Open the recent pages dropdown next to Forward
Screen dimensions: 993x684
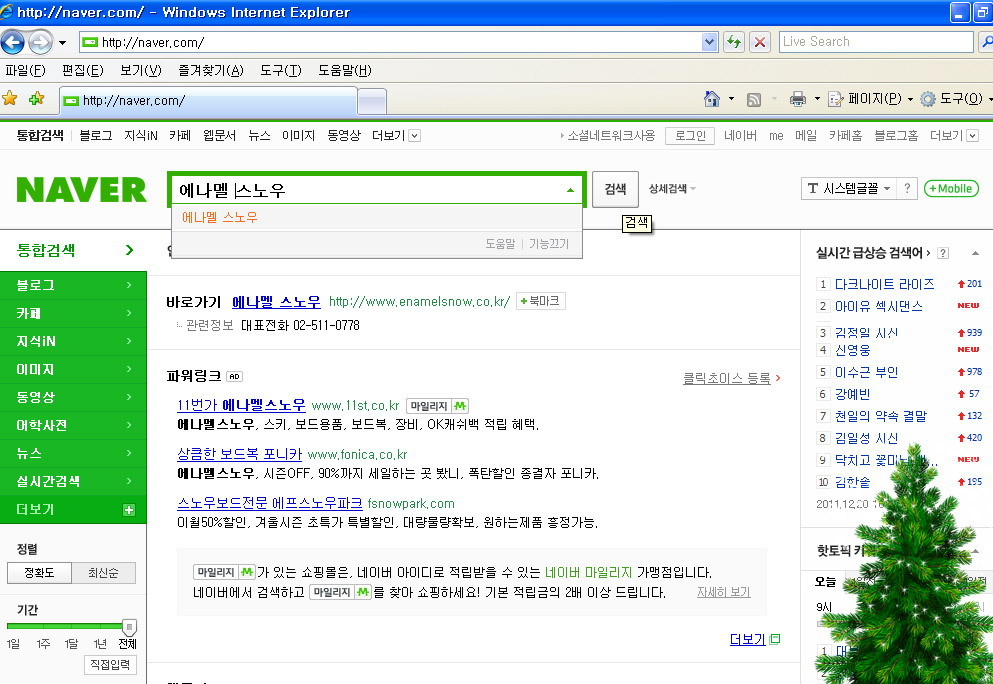[x=62, y=43]
